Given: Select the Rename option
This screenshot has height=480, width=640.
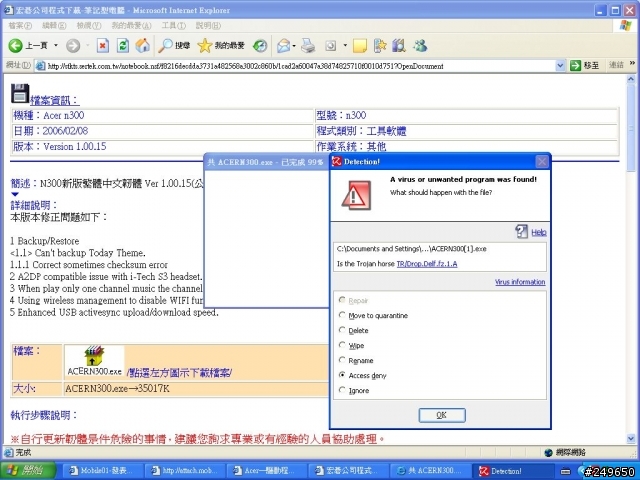Looking at the screenshot, I should point(342,360).
